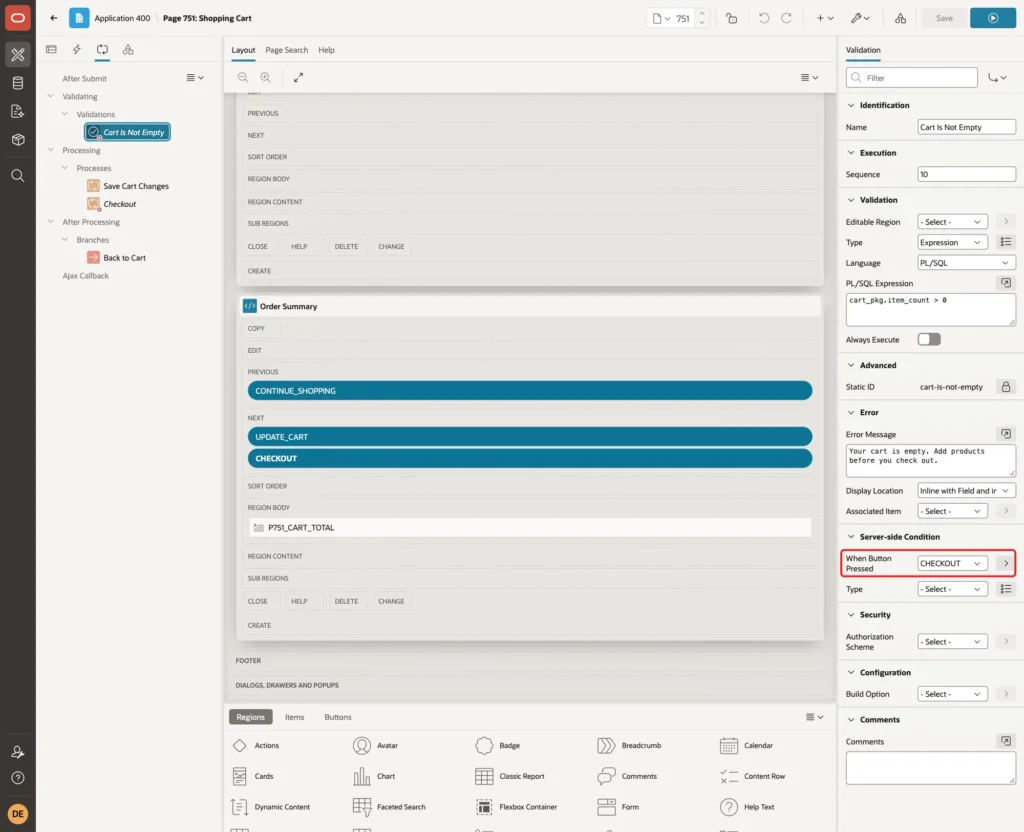
Task: Open the Utilities wrench menu
Action: point(860,18)
